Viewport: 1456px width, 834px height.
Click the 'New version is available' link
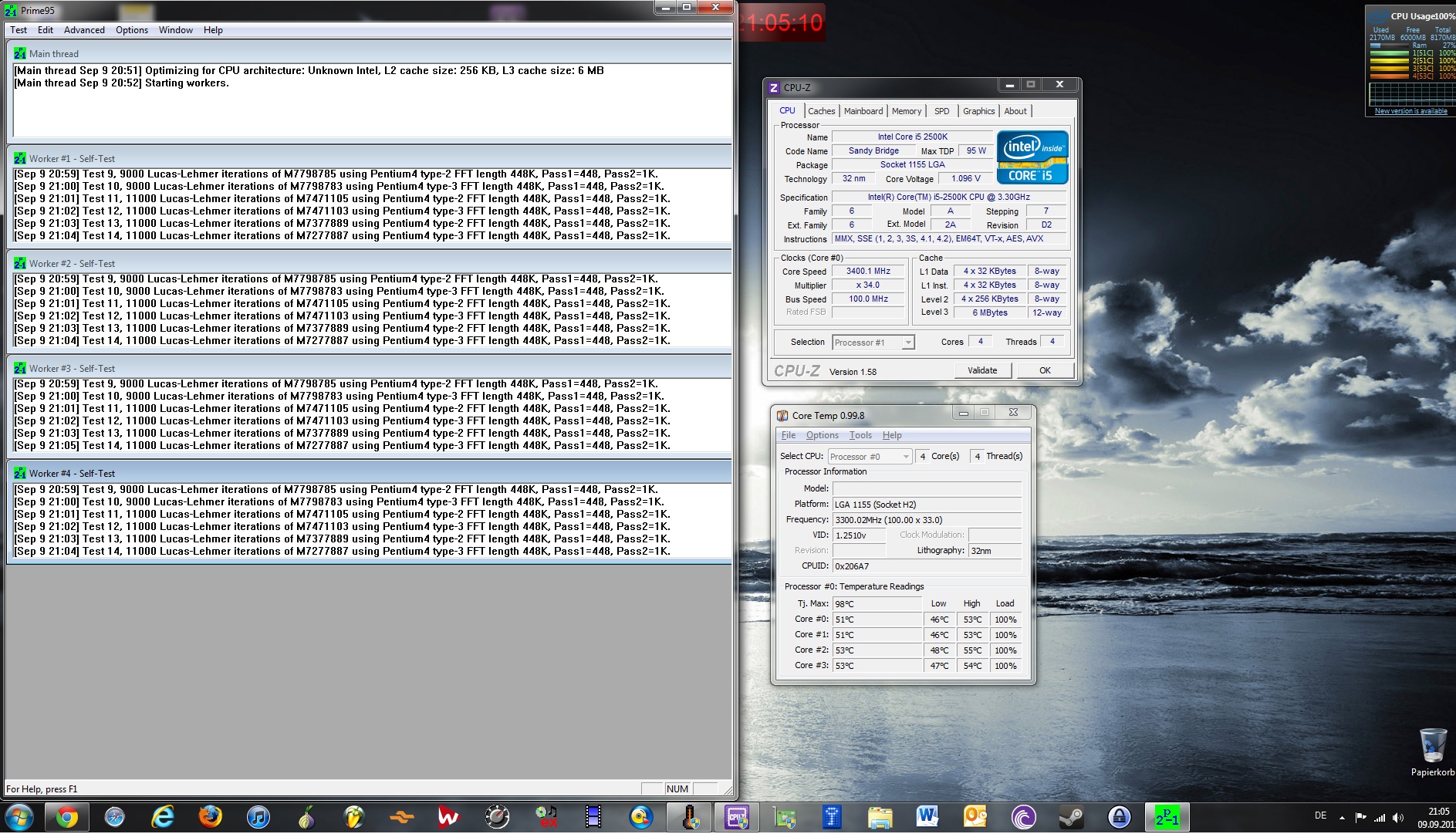coord(1410,111)
